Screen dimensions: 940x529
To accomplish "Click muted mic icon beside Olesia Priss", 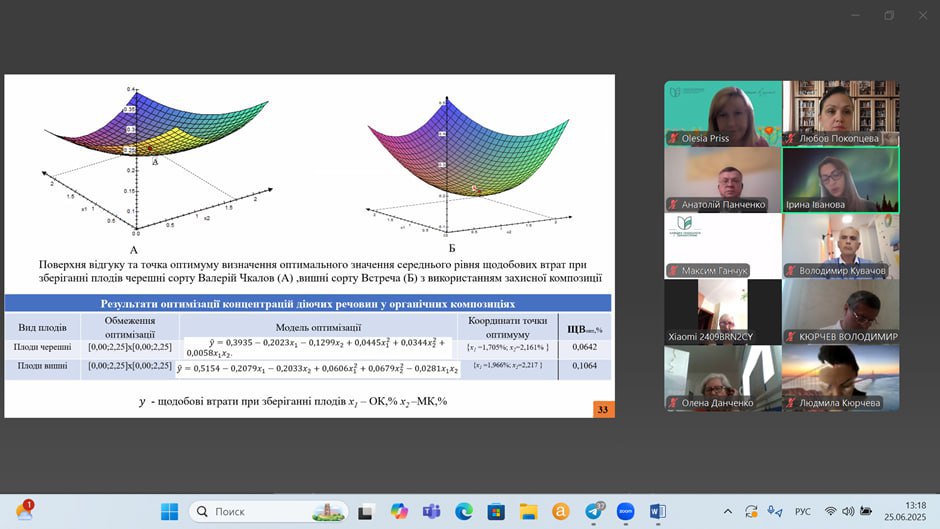I will [x=673, y=139].
